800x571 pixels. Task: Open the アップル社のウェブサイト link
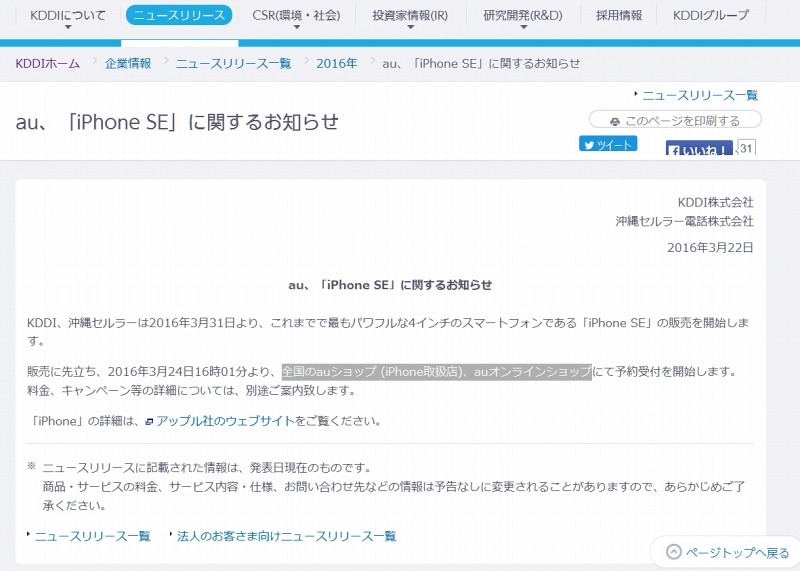(x=226, y=421)
